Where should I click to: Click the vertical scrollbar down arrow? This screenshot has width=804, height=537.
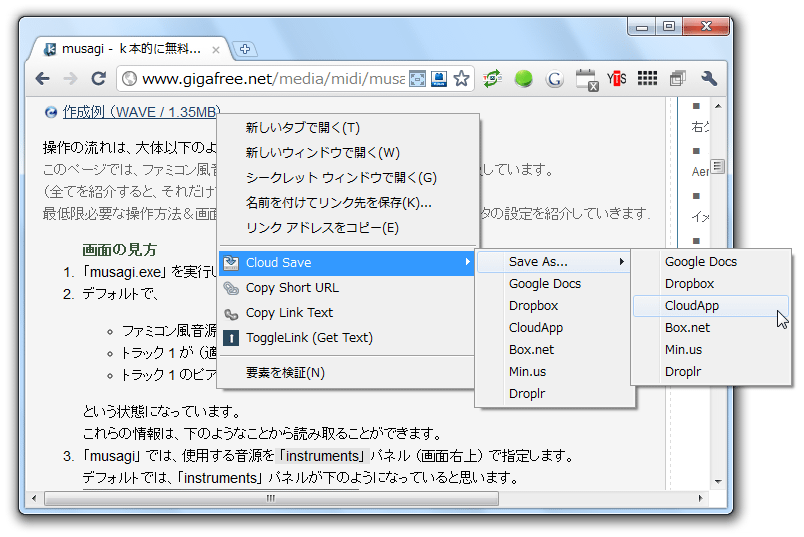[718, 482]
